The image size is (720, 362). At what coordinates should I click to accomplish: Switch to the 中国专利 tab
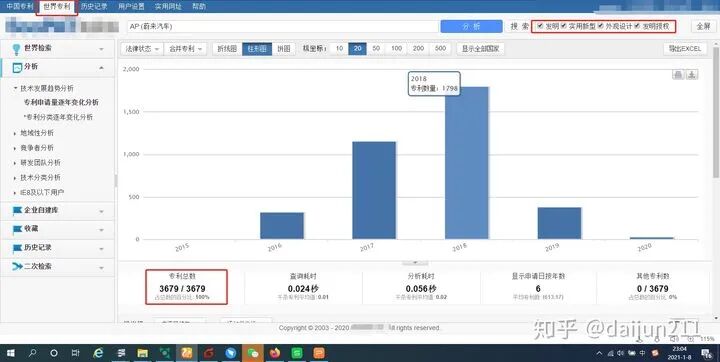[x=20, y=6]
